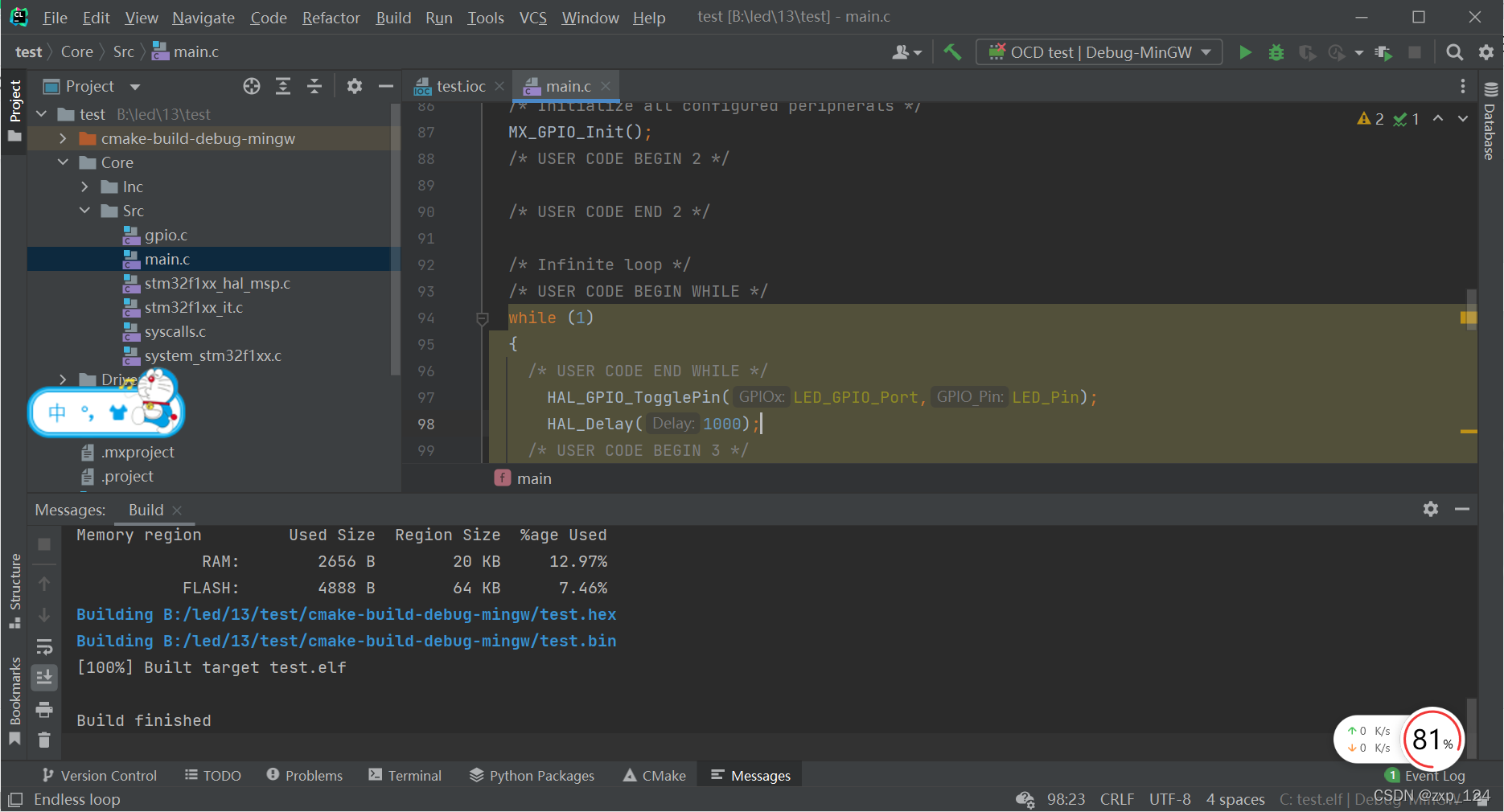Hide the Project tool window
This screenshot has height=812, width=1504.
pyautogui.click(x=385, y=86)
